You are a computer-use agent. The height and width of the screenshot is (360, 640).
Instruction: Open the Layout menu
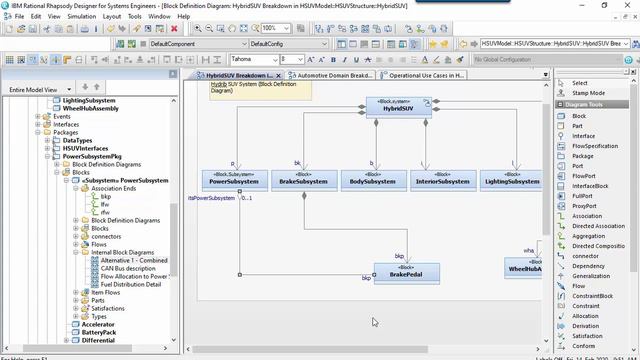112,16
